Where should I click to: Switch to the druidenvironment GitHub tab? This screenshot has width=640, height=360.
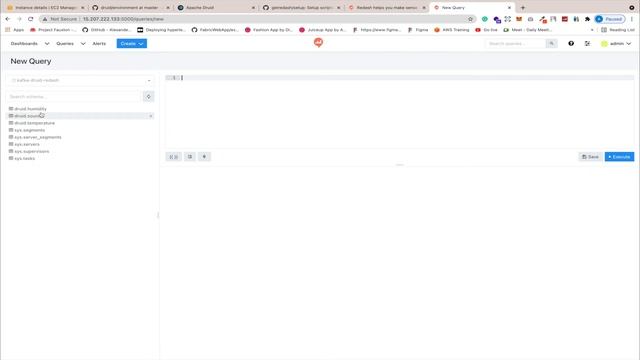(x=131, y=8)
